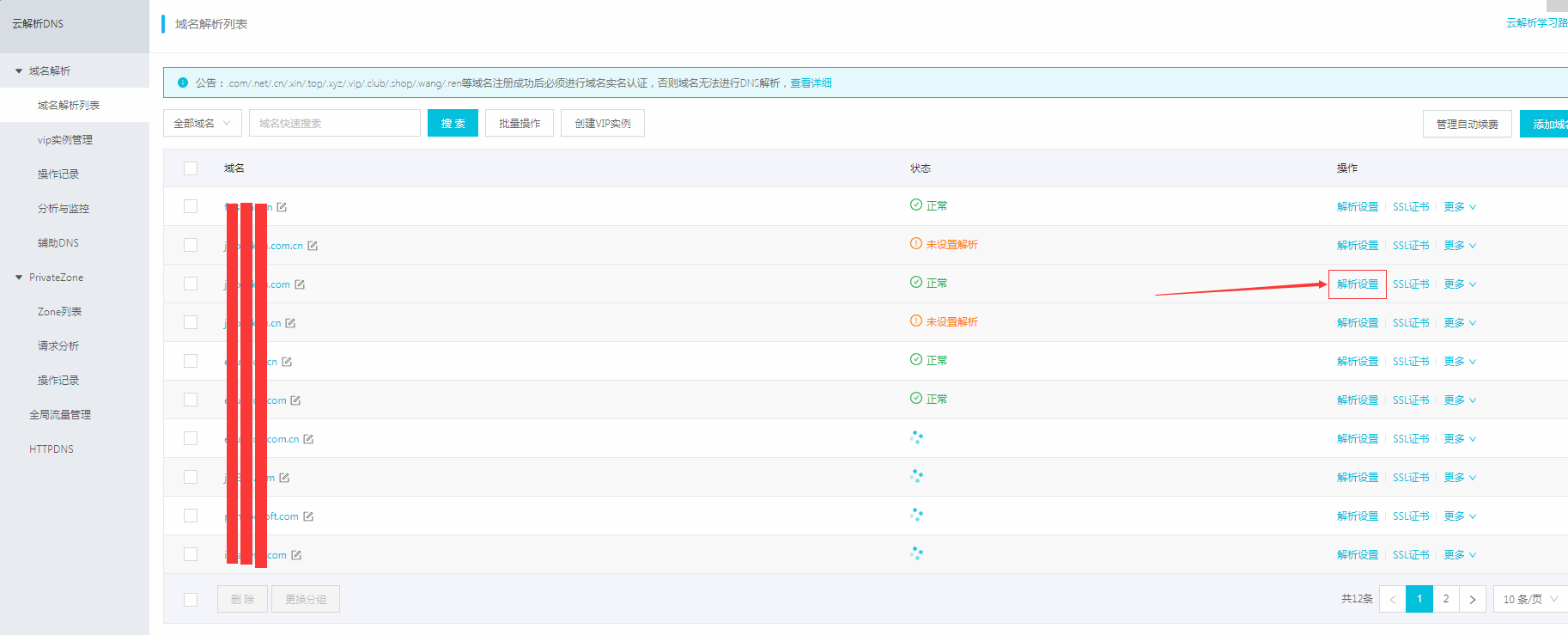The image size is (1568, 635).
Task: Open 分析与监控 in the sidebar
Action: 64,208
